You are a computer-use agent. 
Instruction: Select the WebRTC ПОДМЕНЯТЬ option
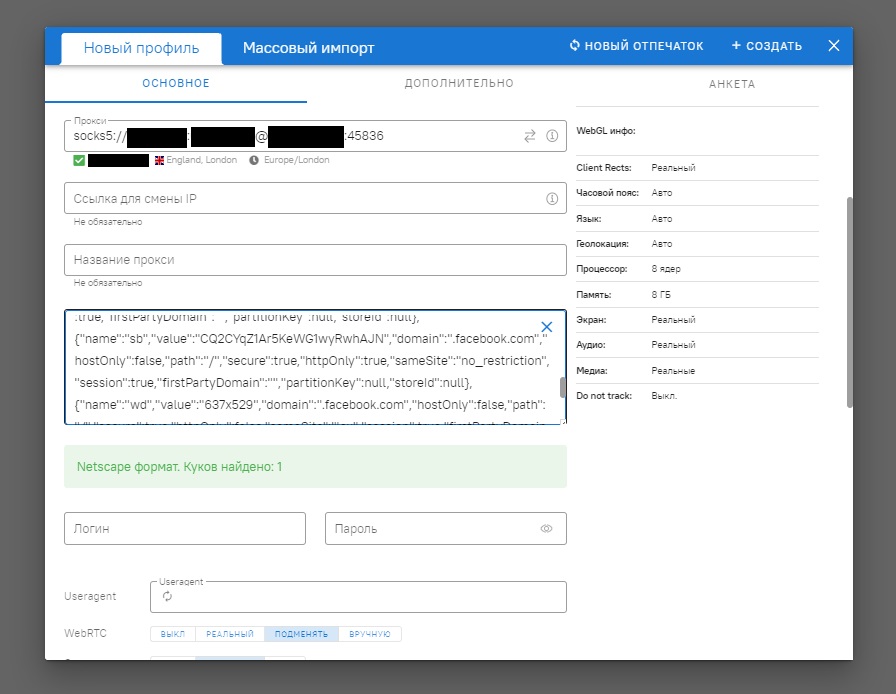(302, 634)
